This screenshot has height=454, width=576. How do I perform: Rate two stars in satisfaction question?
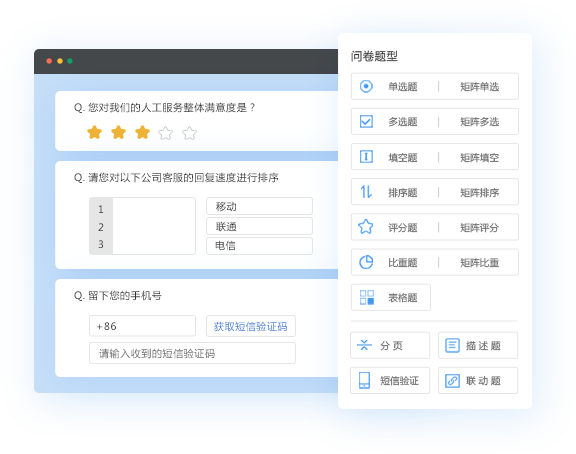click(x=118, y=132)
